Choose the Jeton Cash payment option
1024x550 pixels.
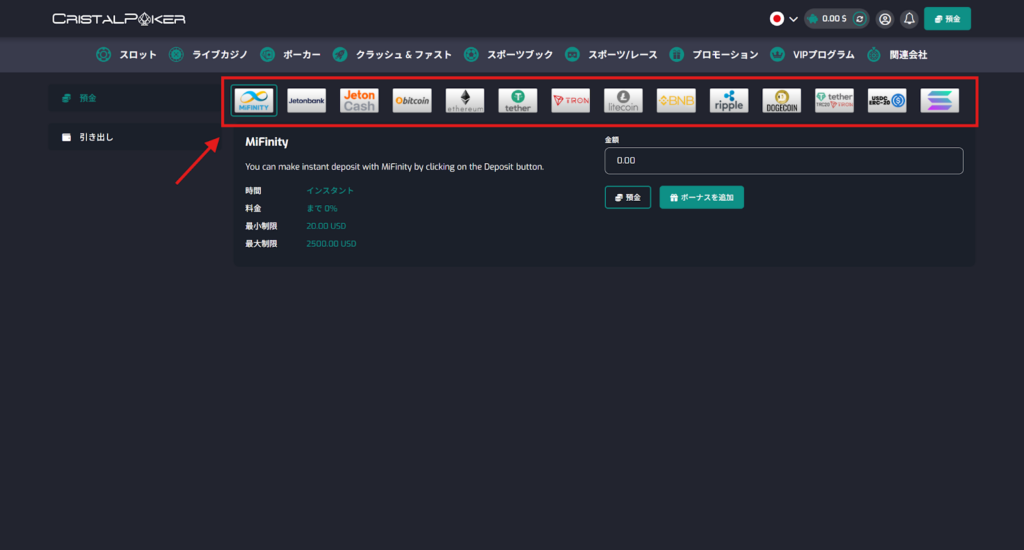click(359, 101)
